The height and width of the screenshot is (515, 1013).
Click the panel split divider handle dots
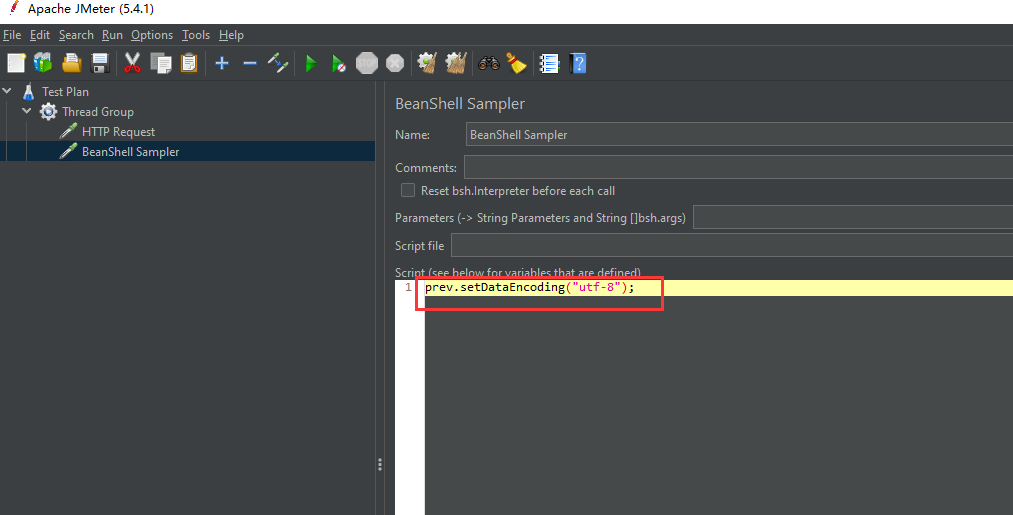point(380,465)
